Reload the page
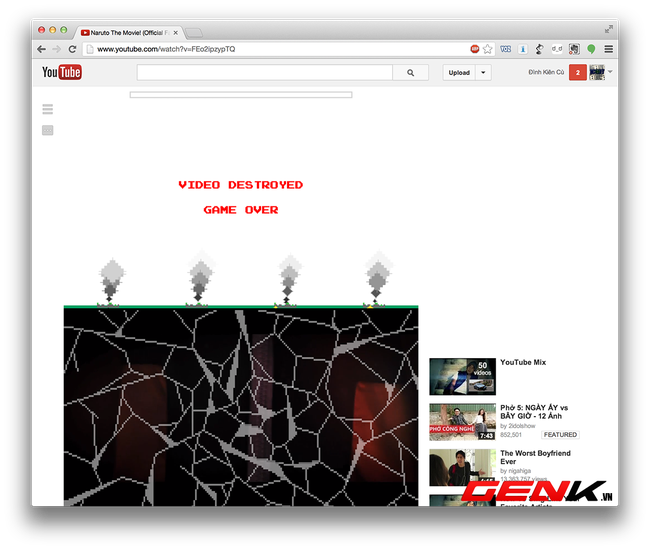650x550 pixels. click(72, 49)
